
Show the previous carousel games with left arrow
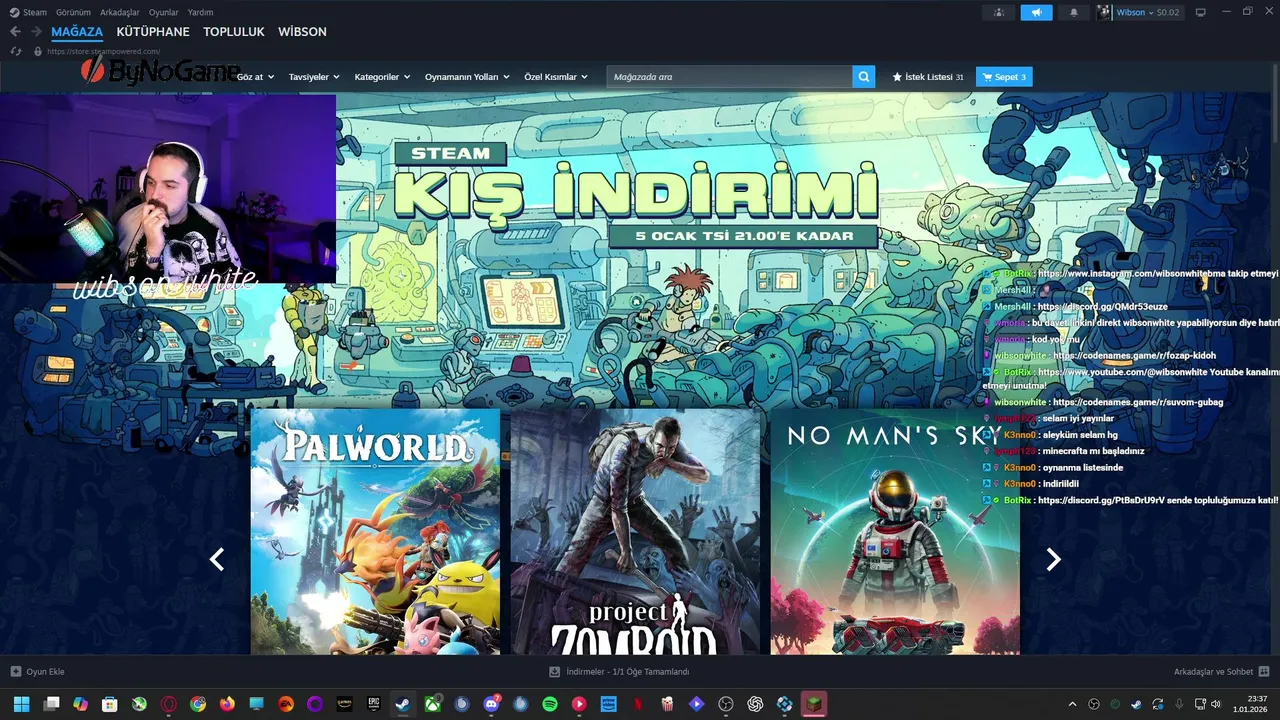[x=217, y=560]
